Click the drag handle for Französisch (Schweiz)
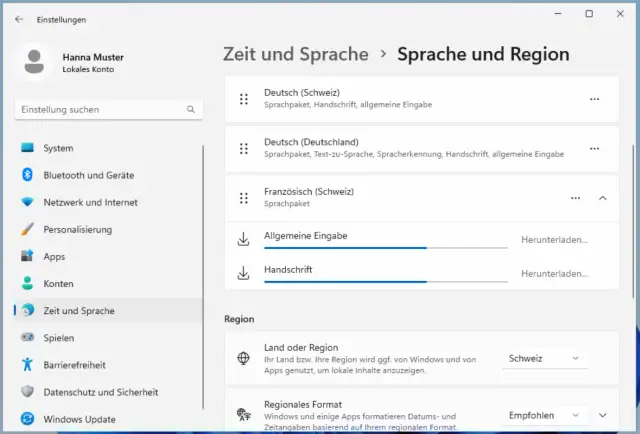Viewport: 640px width, 434px height. [244, 197]
